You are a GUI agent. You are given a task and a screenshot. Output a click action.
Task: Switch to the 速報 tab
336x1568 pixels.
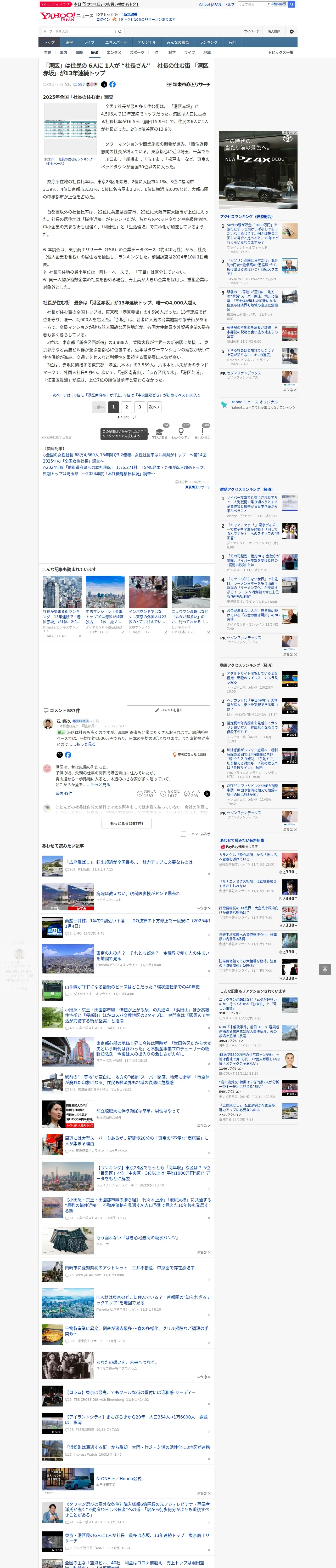point(69,43)
